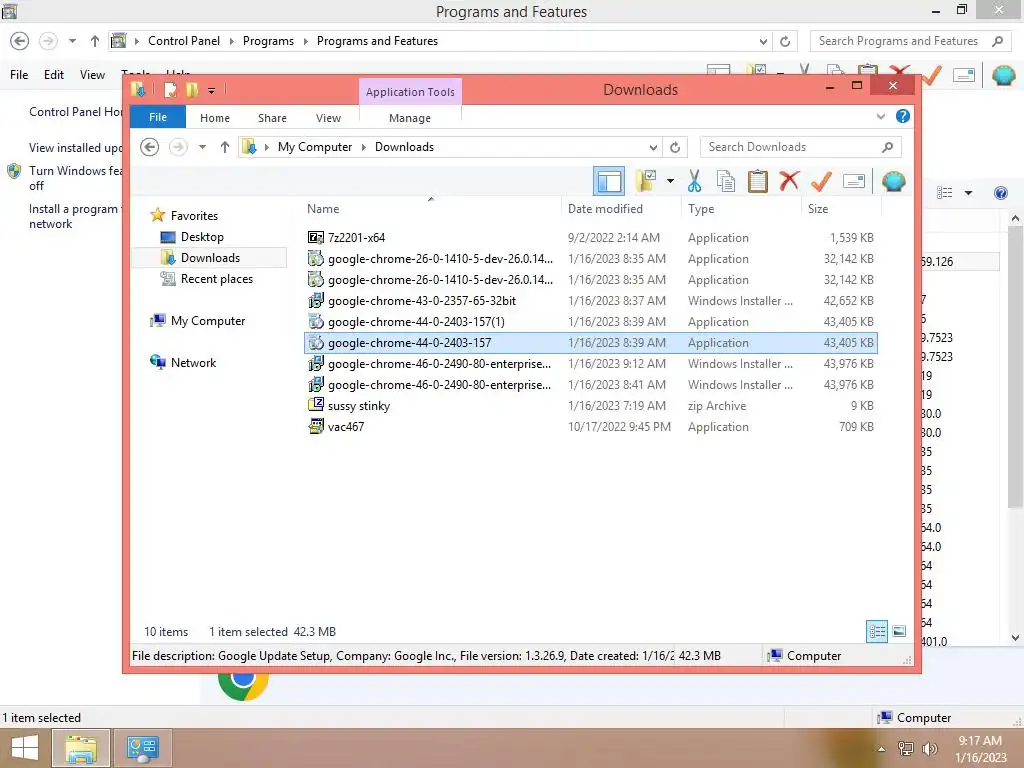Click Control Panel in Programs and Features breadcrumb
The width and height of the screenshot is (1024, 768).
[x=184, y=40]
